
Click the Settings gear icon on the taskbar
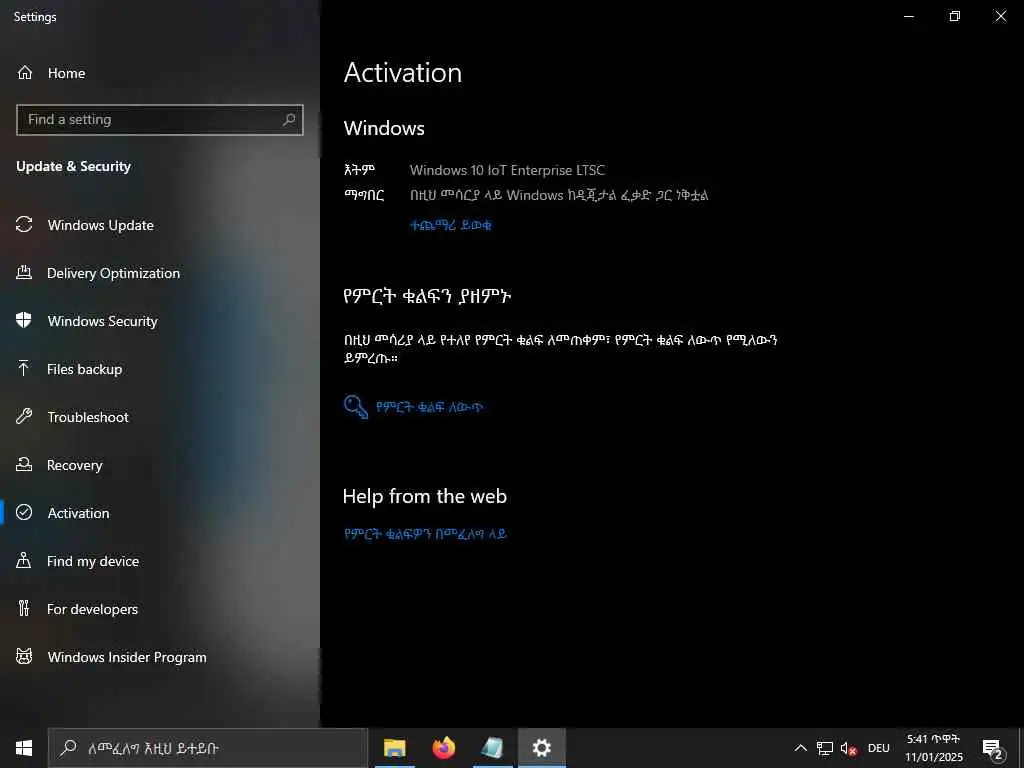[x=541, y=748]
